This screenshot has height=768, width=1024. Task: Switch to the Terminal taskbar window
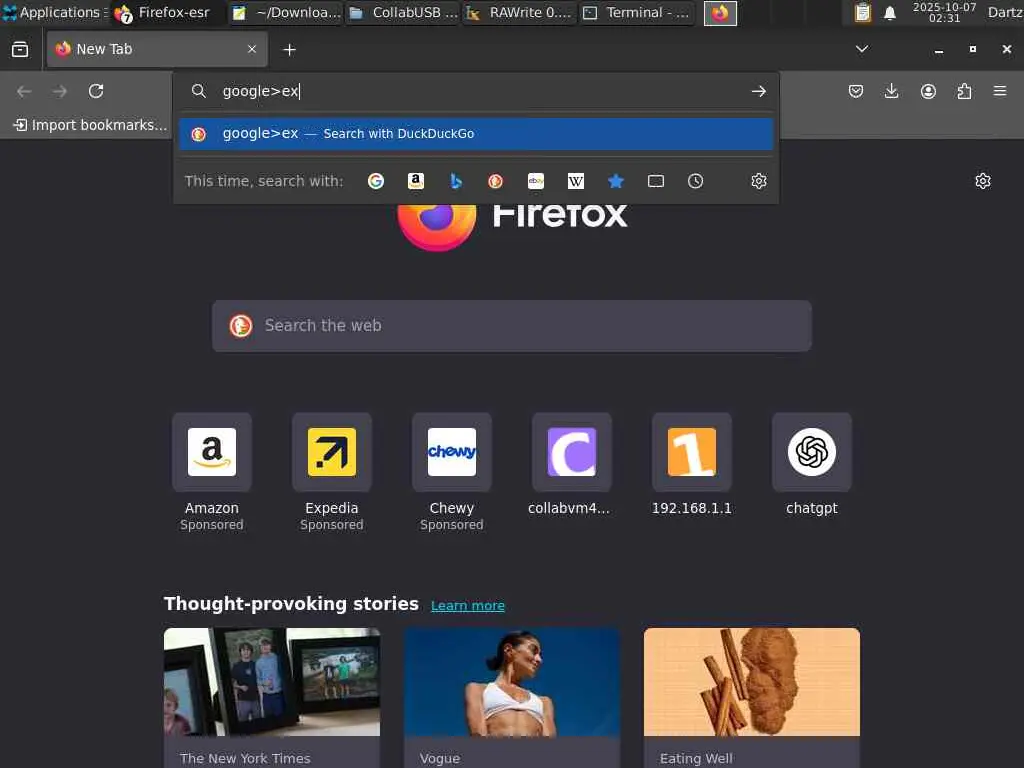pos(636,12)
